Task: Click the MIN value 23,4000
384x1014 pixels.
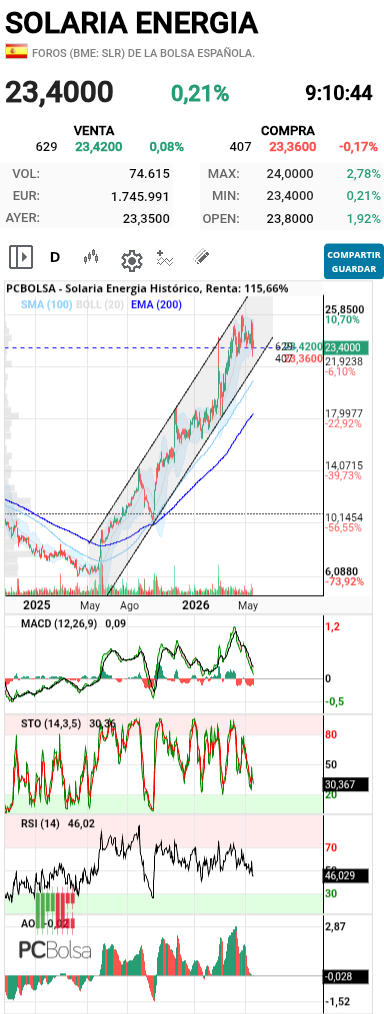Action: (x=290, y=196)
